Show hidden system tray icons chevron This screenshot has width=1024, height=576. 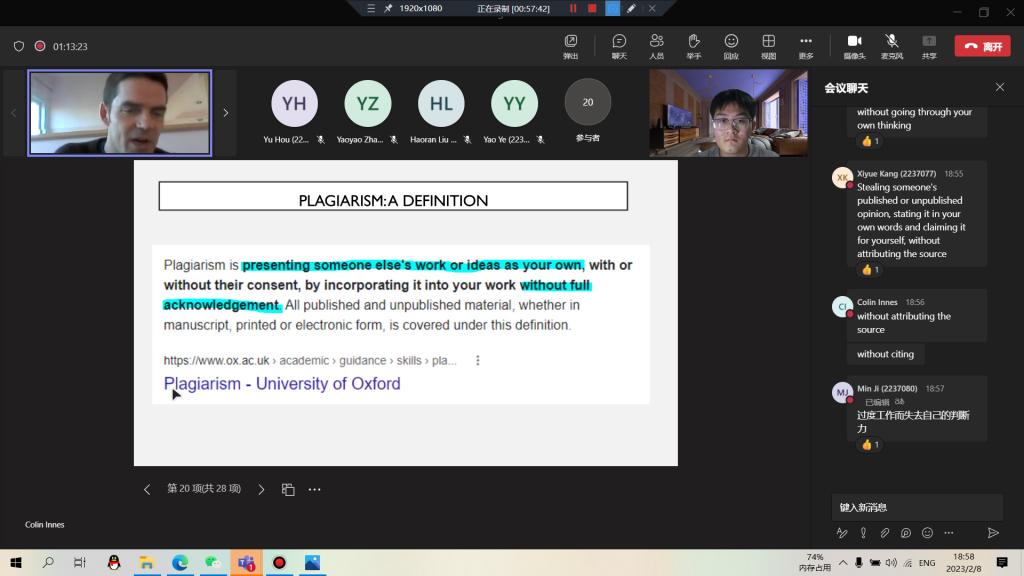pyautogui.click(x=843, y=563)
